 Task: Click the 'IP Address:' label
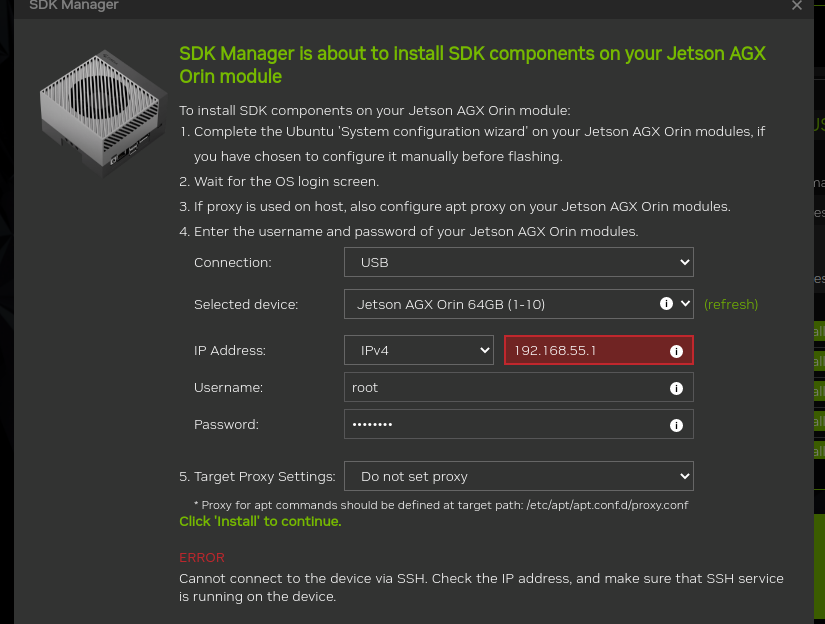click(x=229, y=350)
